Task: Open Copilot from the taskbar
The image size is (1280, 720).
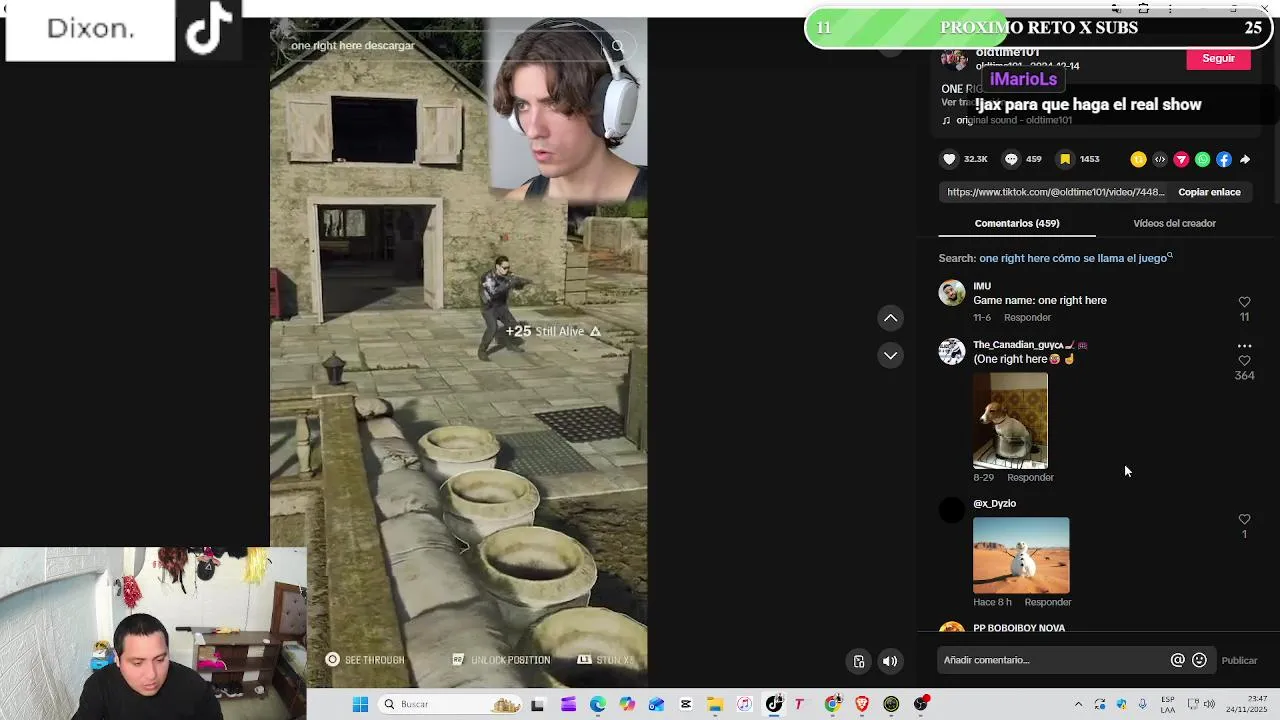Action: coord(627,704)
